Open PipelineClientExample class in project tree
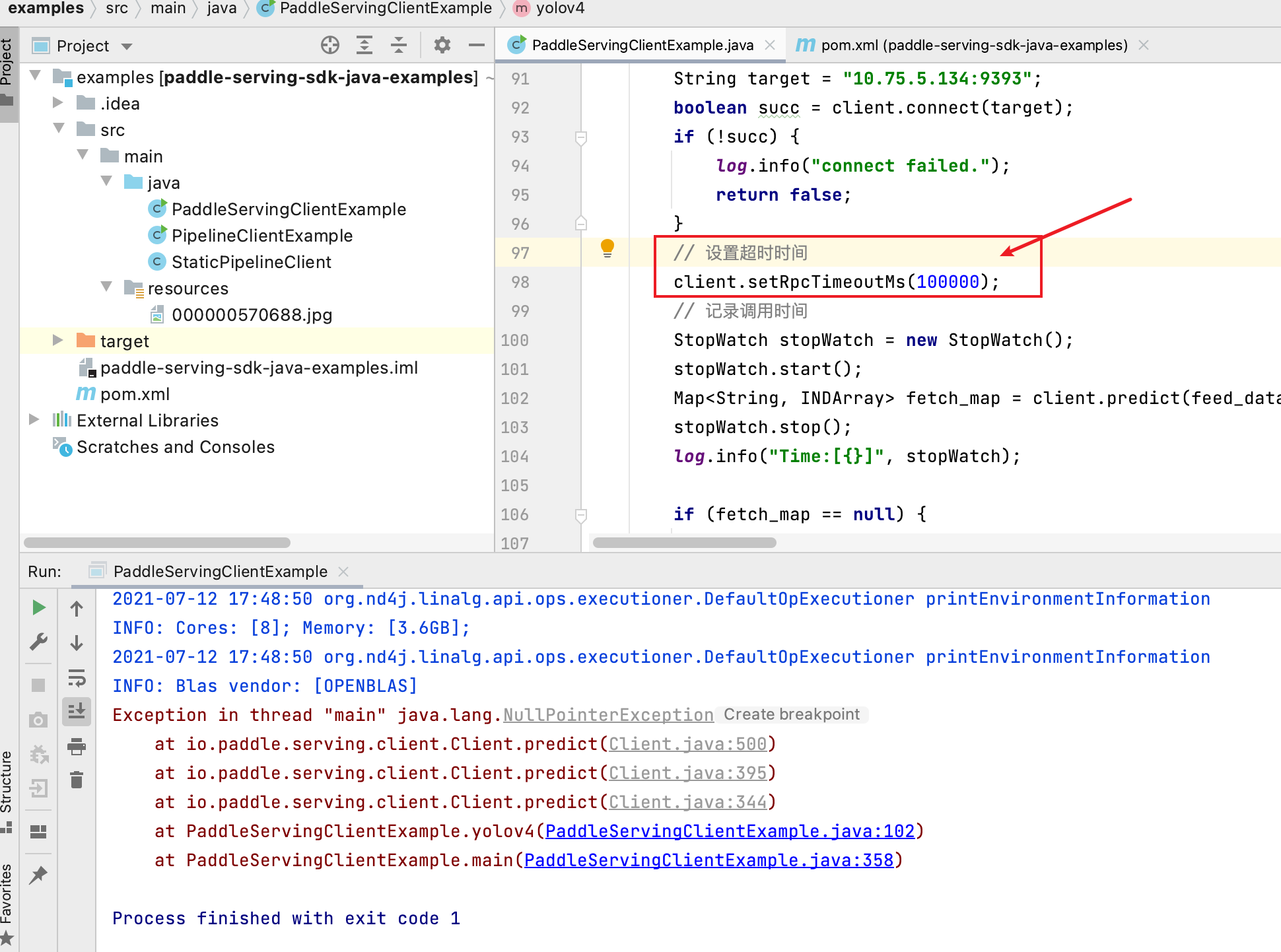 point(261,236)
